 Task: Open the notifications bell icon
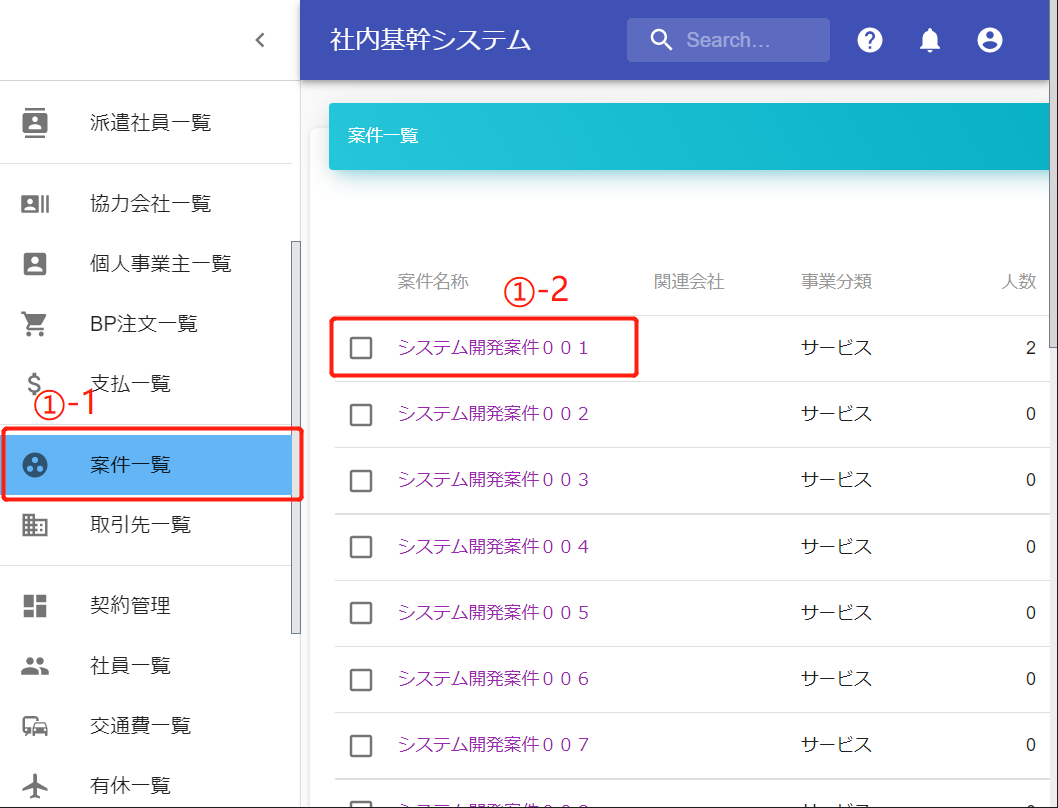[x=930, y=40]
